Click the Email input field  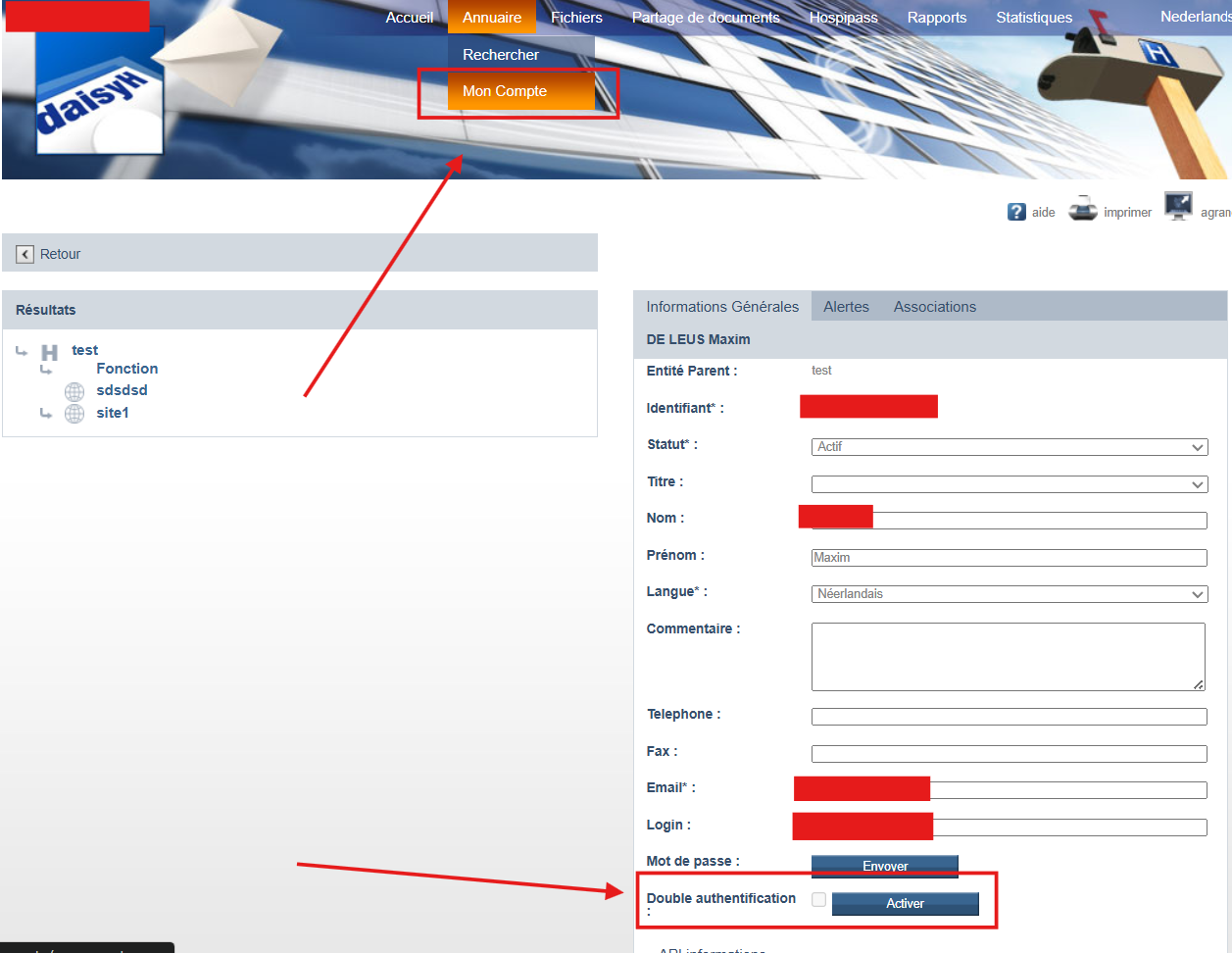[1010, 790]
